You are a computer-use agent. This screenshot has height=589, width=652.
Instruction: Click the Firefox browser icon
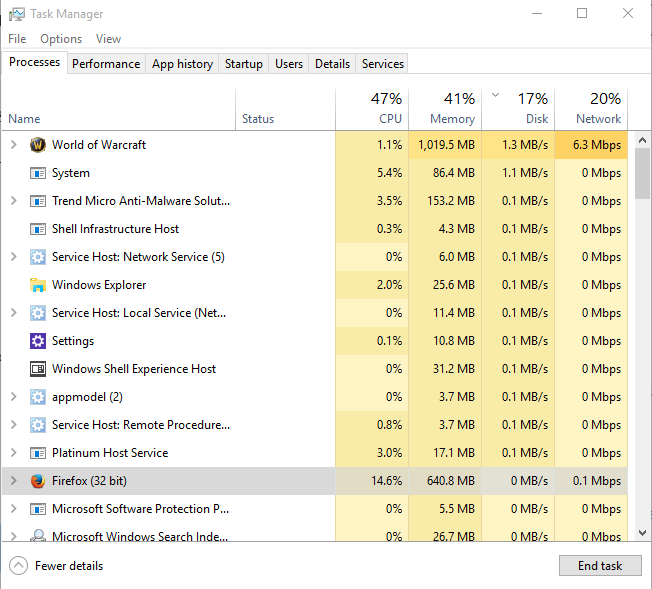click(38, 481)
